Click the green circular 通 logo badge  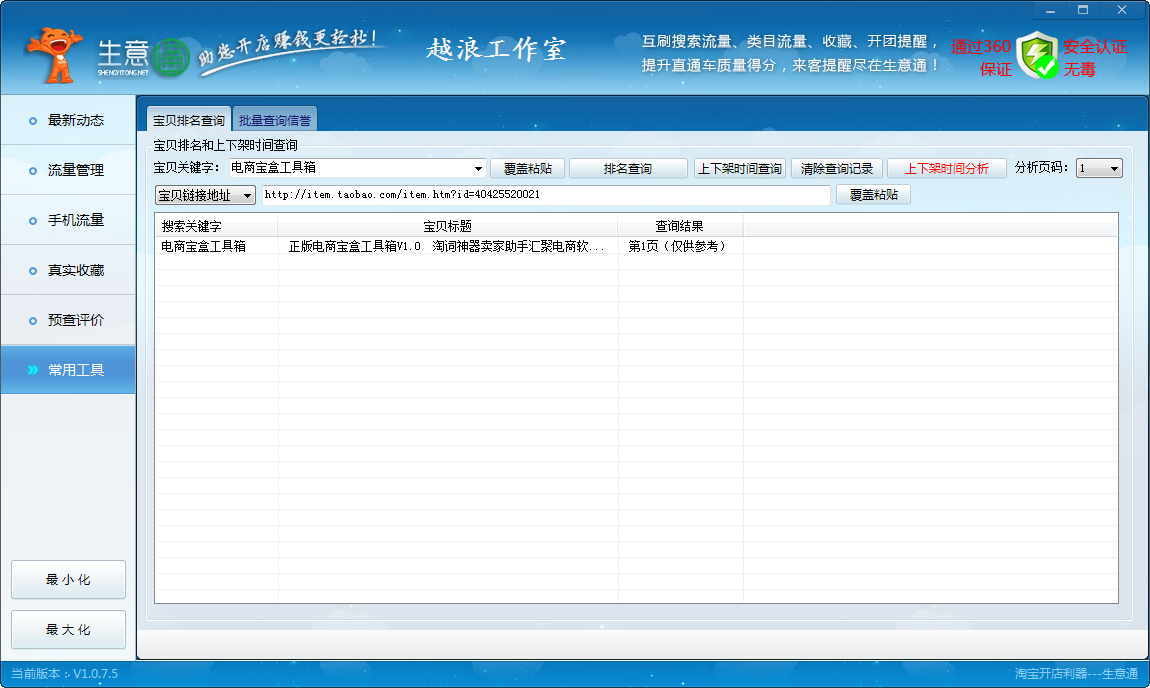(172, 58)
